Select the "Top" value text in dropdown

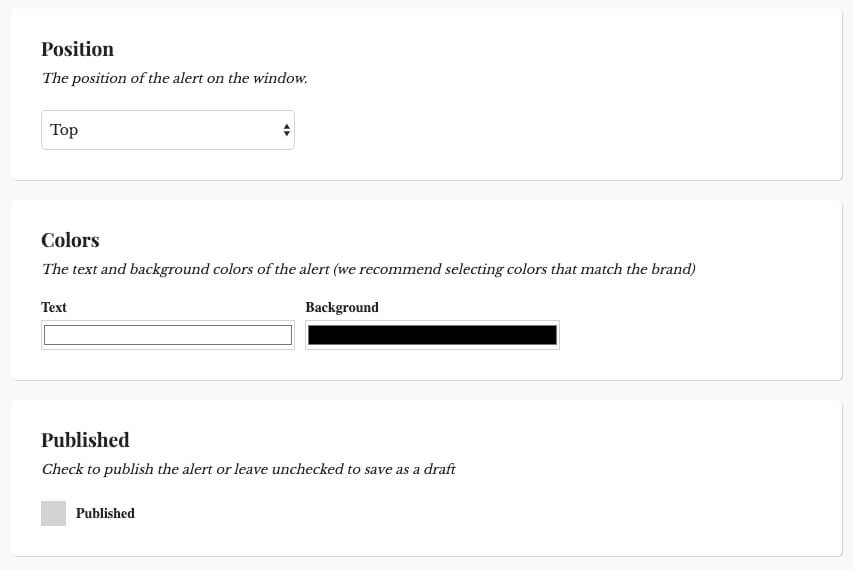tap(64, 130)
